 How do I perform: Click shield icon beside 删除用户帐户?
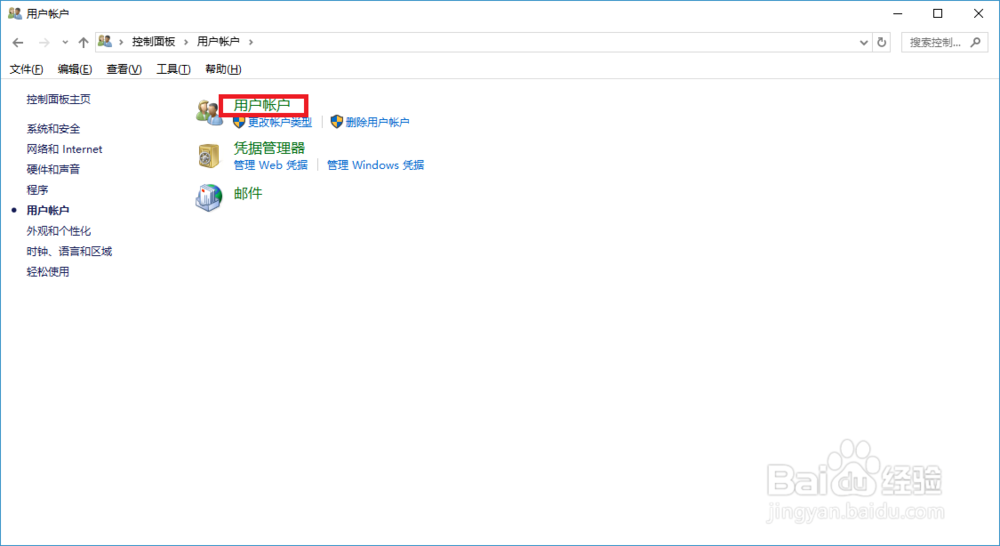click(337, 122)
